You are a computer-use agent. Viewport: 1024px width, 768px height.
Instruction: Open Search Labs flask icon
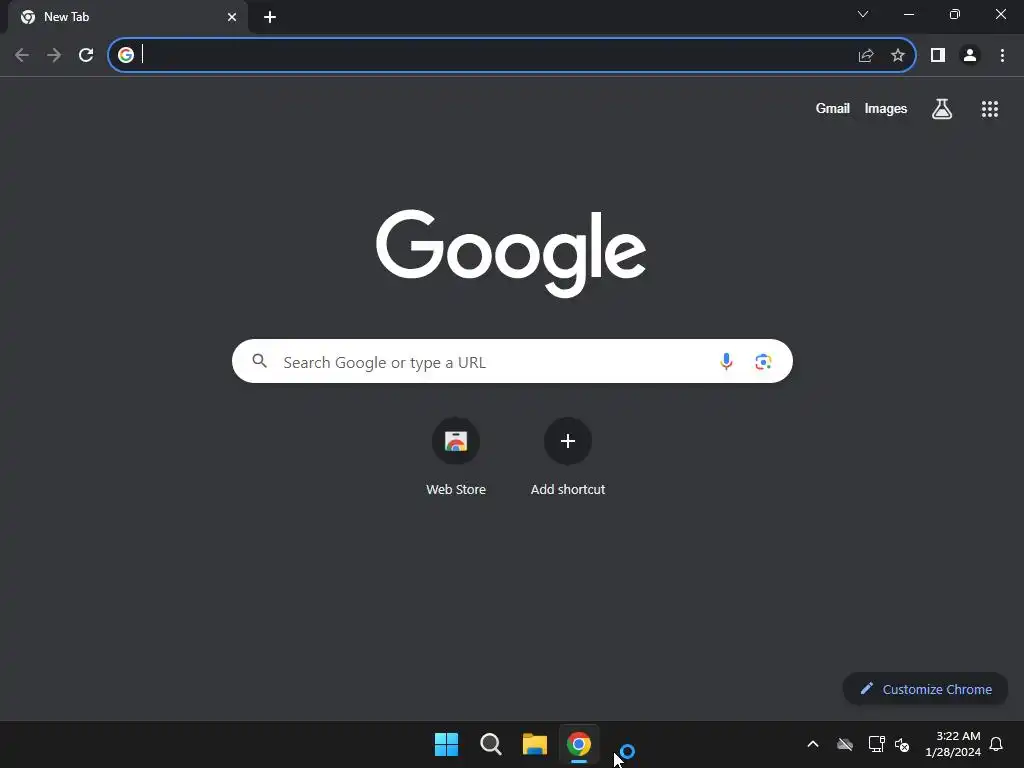[942, 108]
